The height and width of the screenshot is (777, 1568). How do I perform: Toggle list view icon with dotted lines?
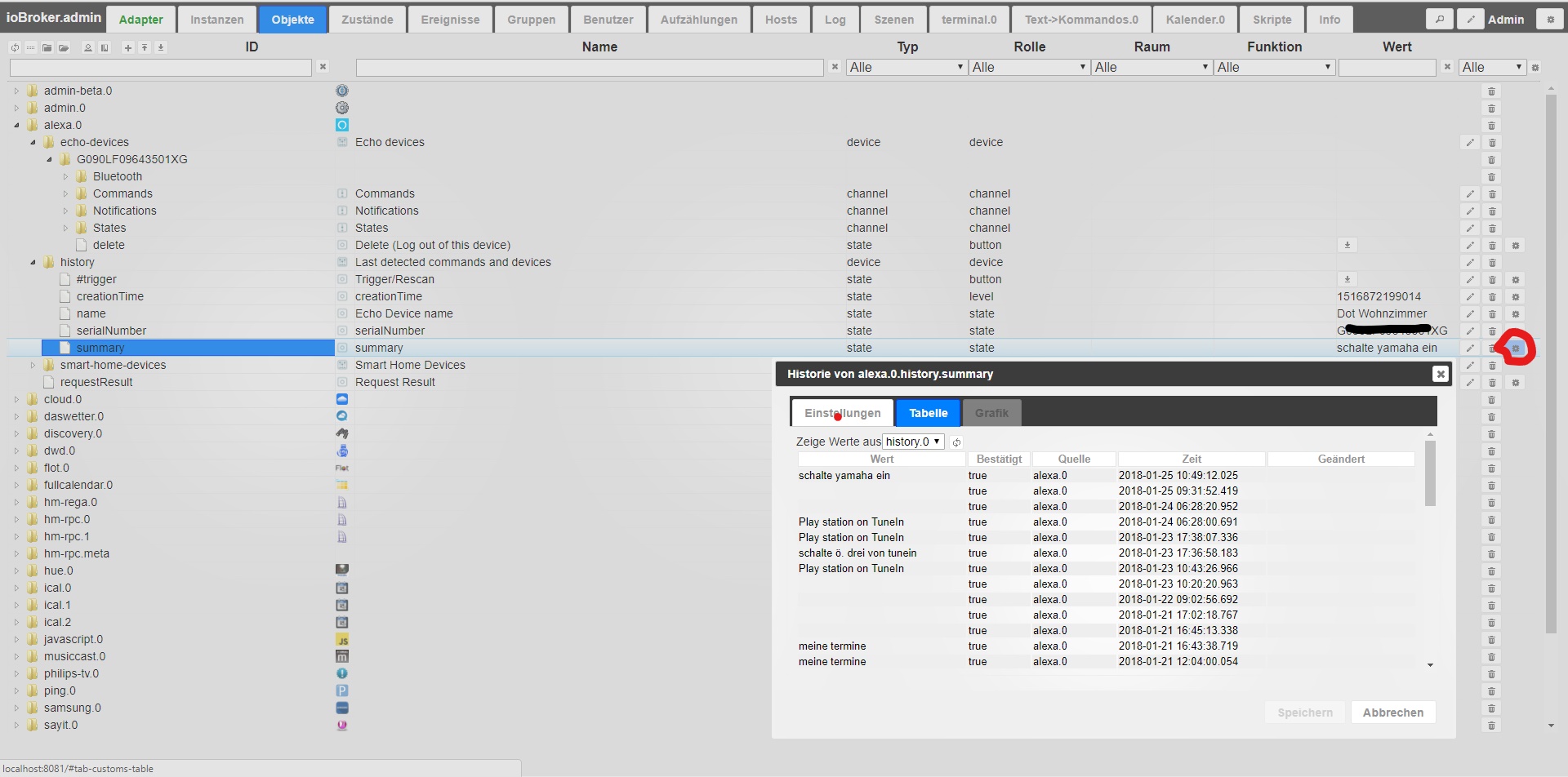click(30, 48)
